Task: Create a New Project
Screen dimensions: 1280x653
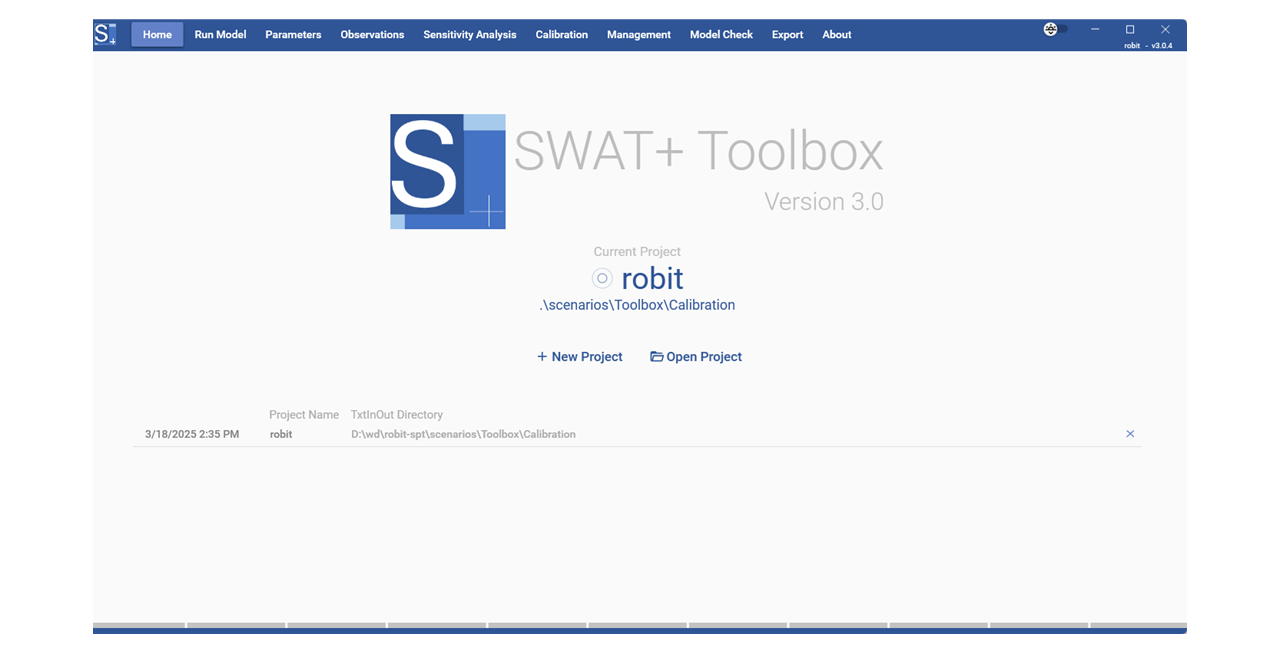Action: click(580, 357)
